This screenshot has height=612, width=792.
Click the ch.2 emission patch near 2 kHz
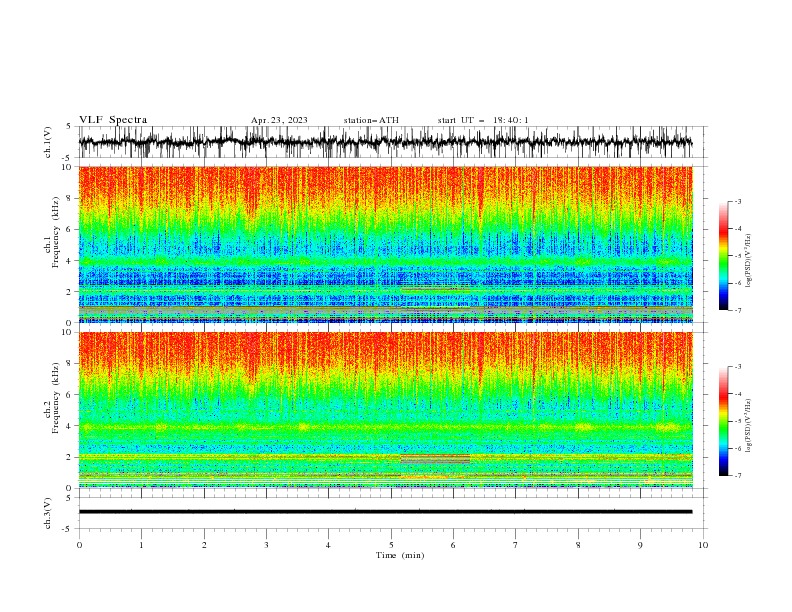point(435,458)
